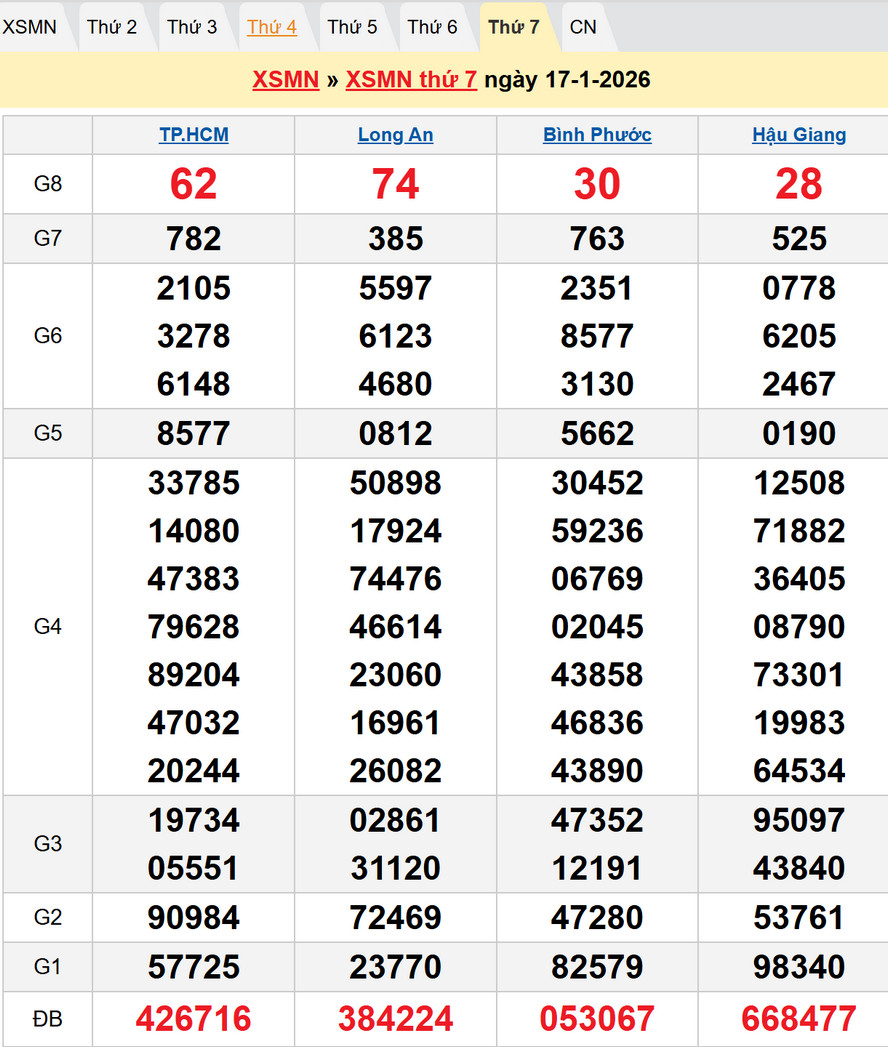
Task: Open the Bình Phước province link
Action: tap(597, 135)
